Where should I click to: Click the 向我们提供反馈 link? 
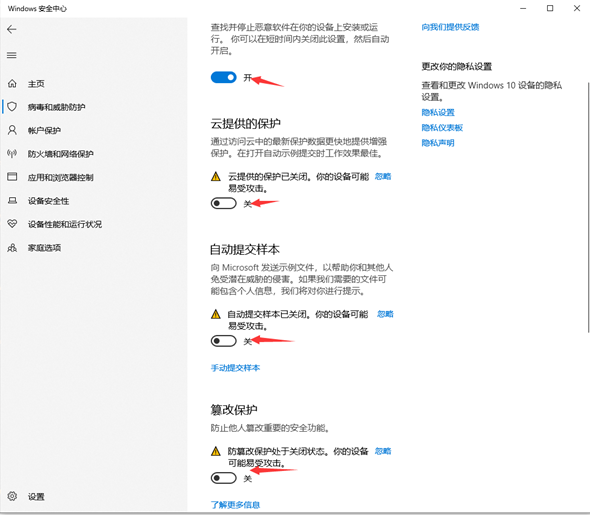click(x=450, y=27)
